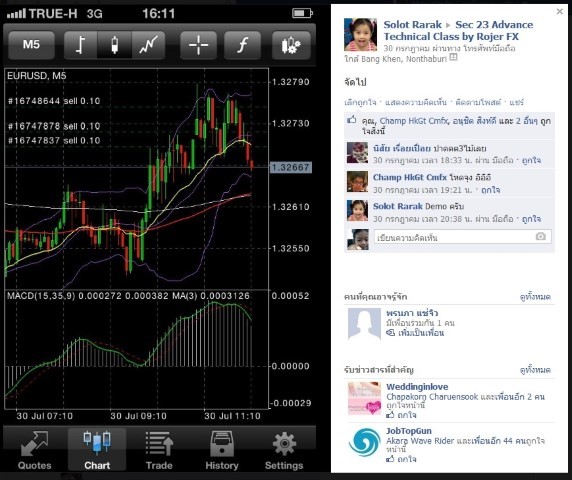Open the M5 timeframe selector

click(31, 45)
